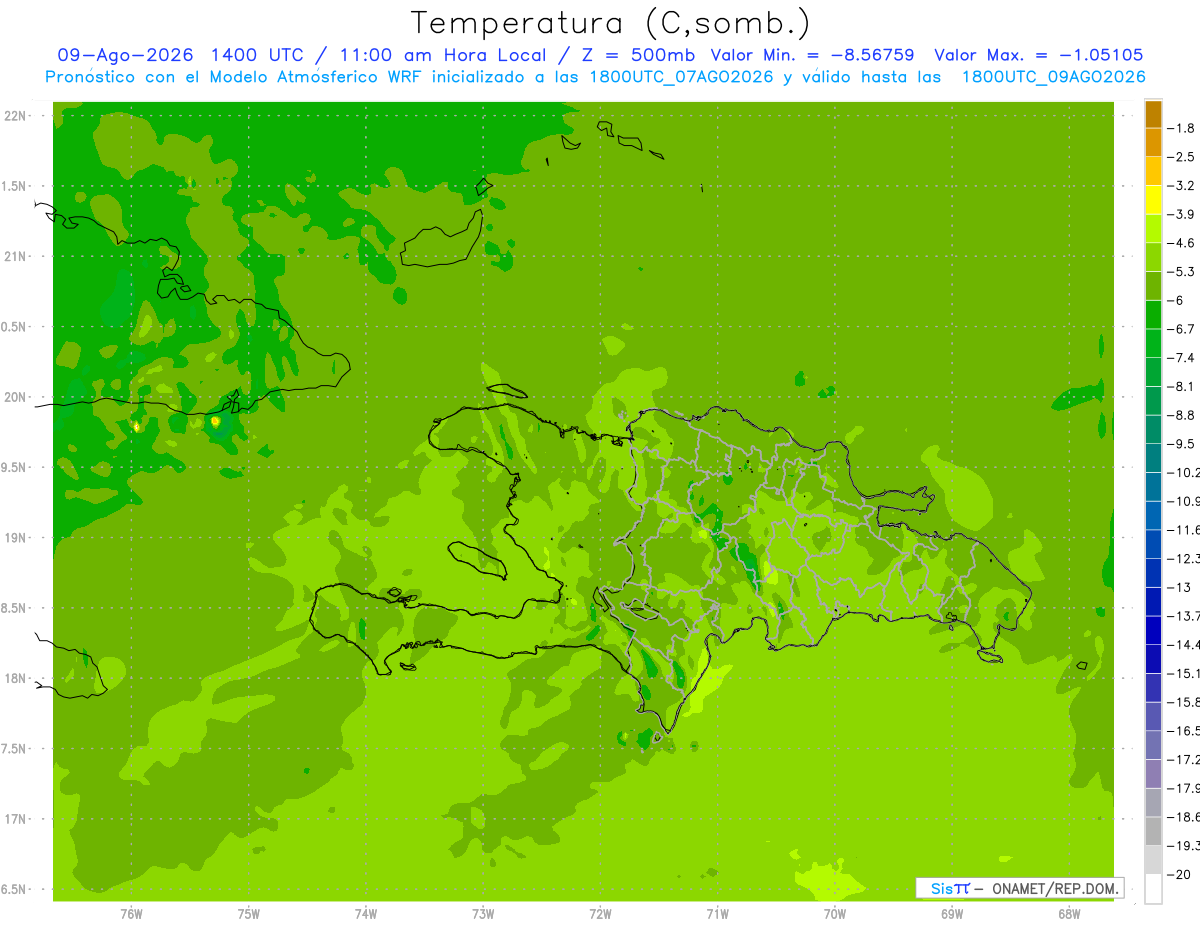The image size is (1200, 927).
Task: Pick the yellow swatch between -3.2 and -3.9
Action: click(x=1153, y=200)
